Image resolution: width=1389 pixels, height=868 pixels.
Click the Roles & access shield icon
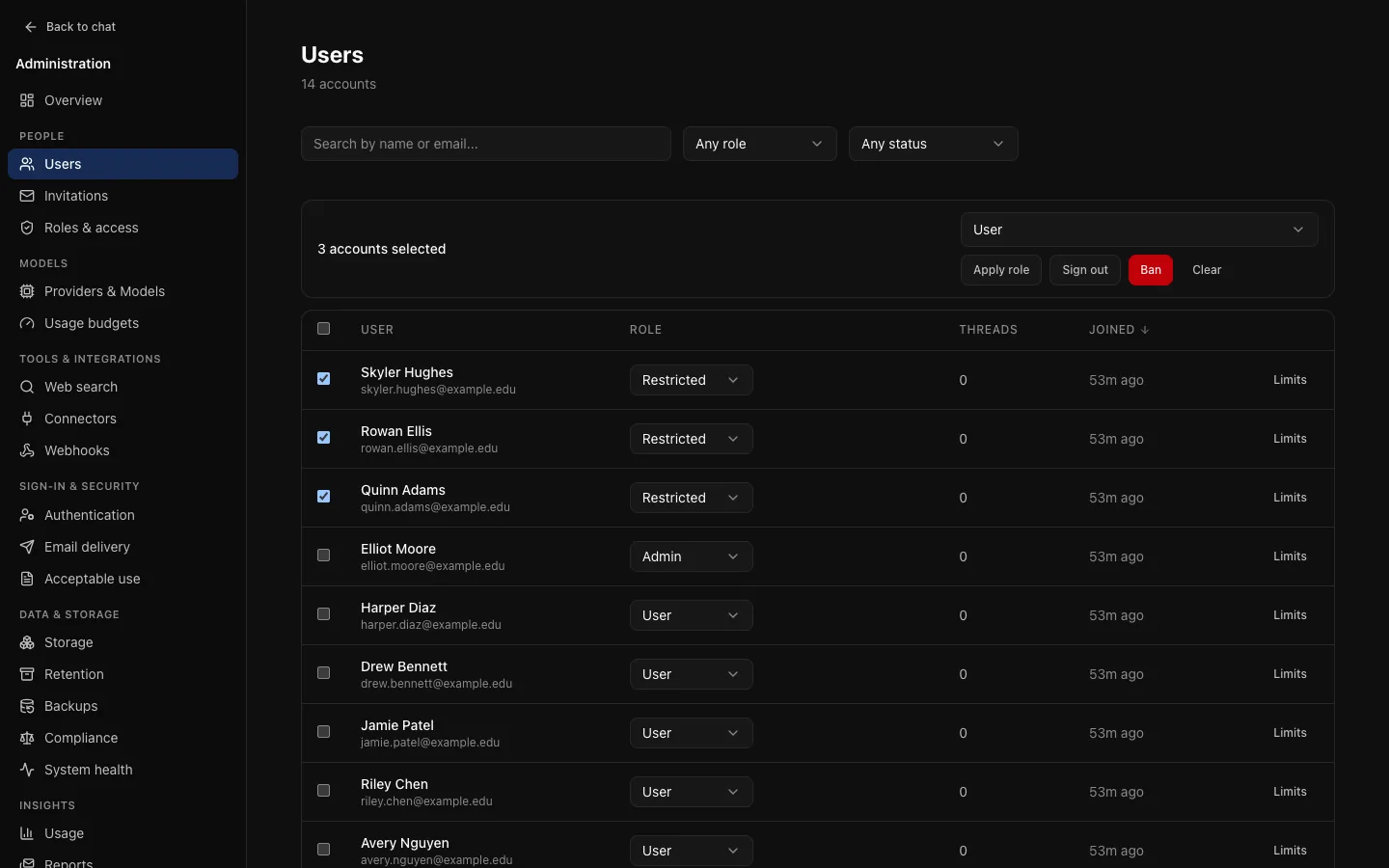[x=27, y=228]
